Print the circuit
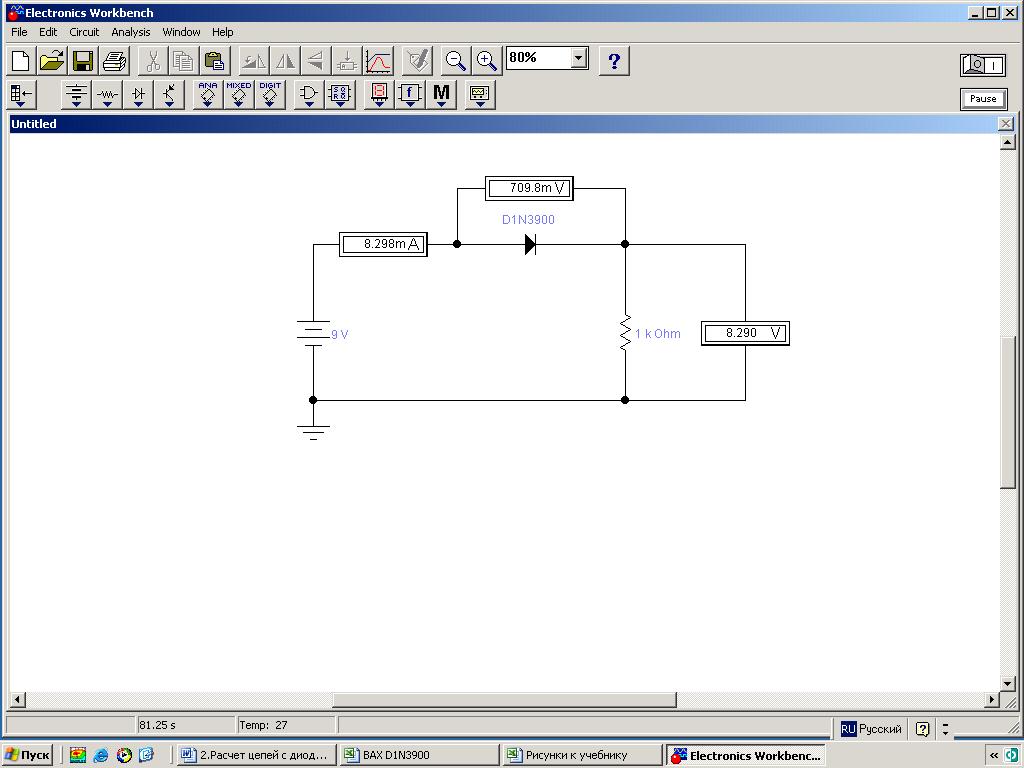The height and width of the screenshot is (768, 1024). pyautogui.click(x=114, y=61)
